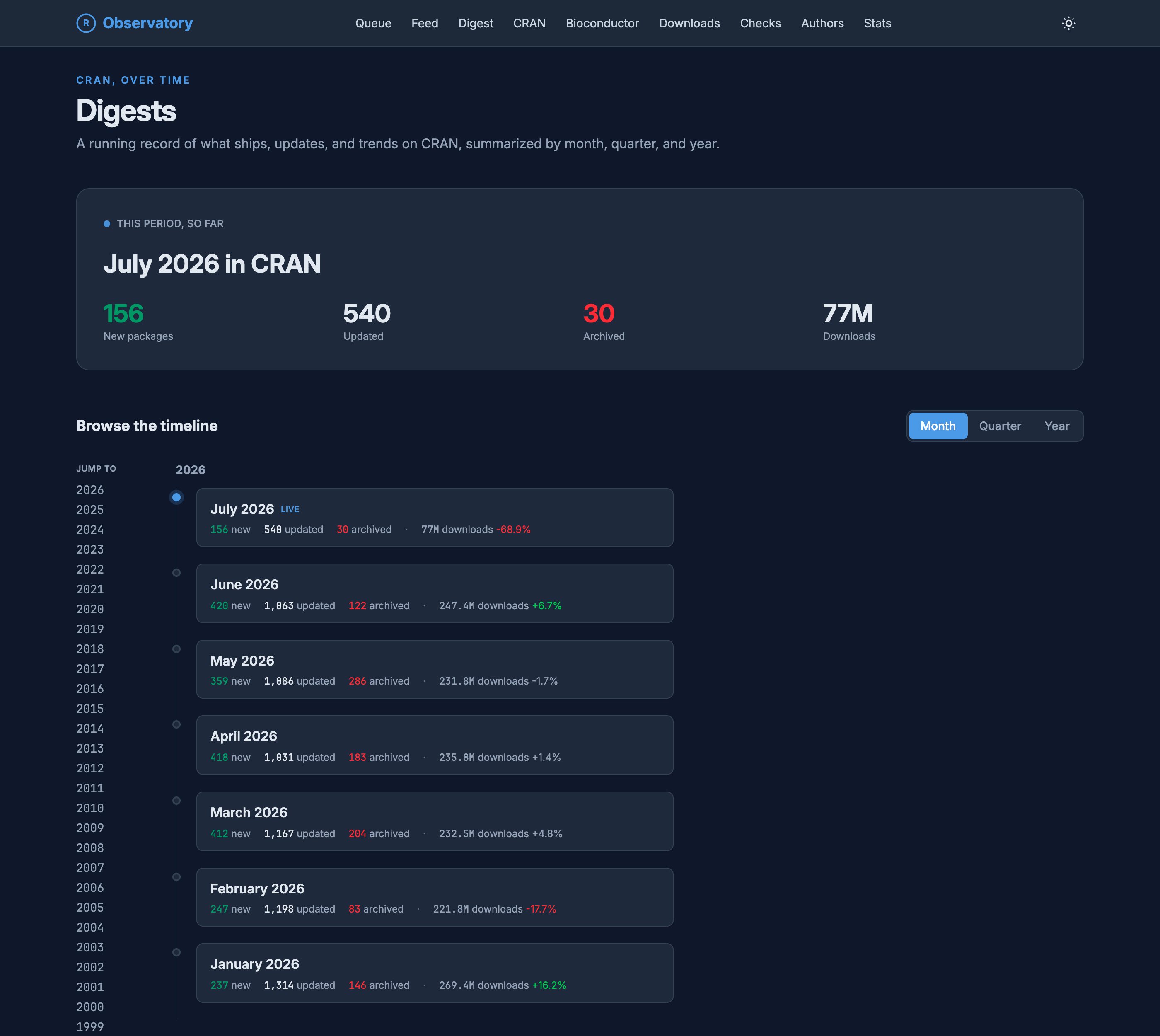Jump to year 2022 in sidebar
1160x1036 pixels.
pyautogui.click(x=90, y=570)
